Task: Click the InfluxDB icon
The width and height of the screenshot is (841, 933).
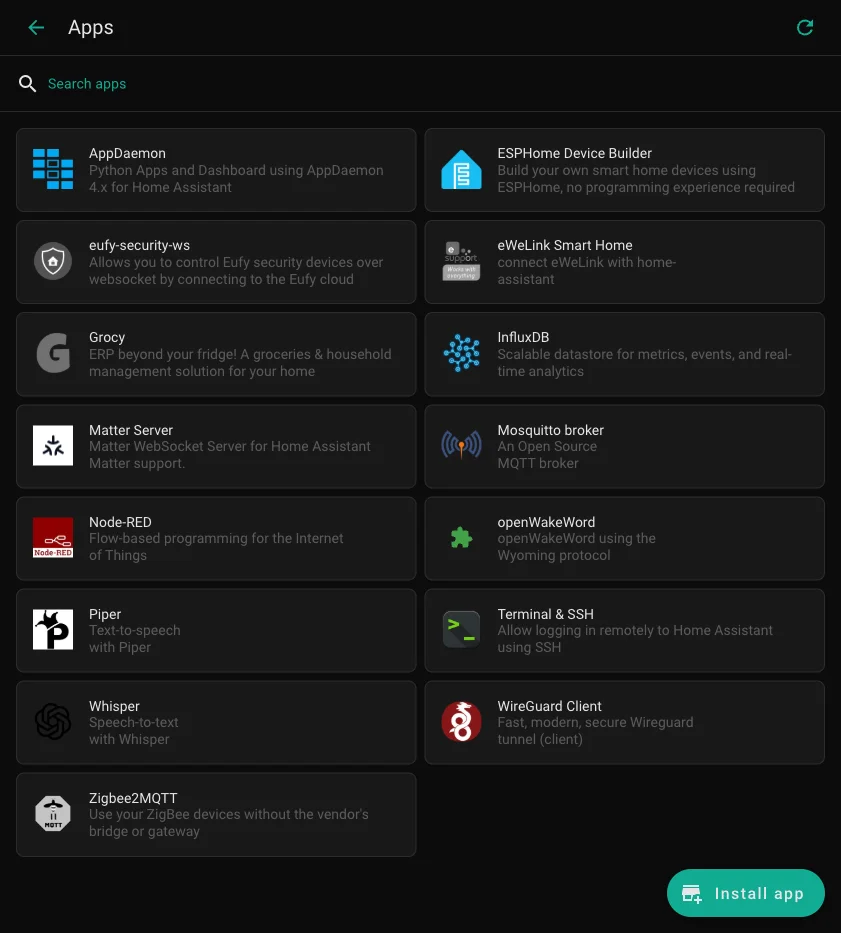Action: (461, 354)
